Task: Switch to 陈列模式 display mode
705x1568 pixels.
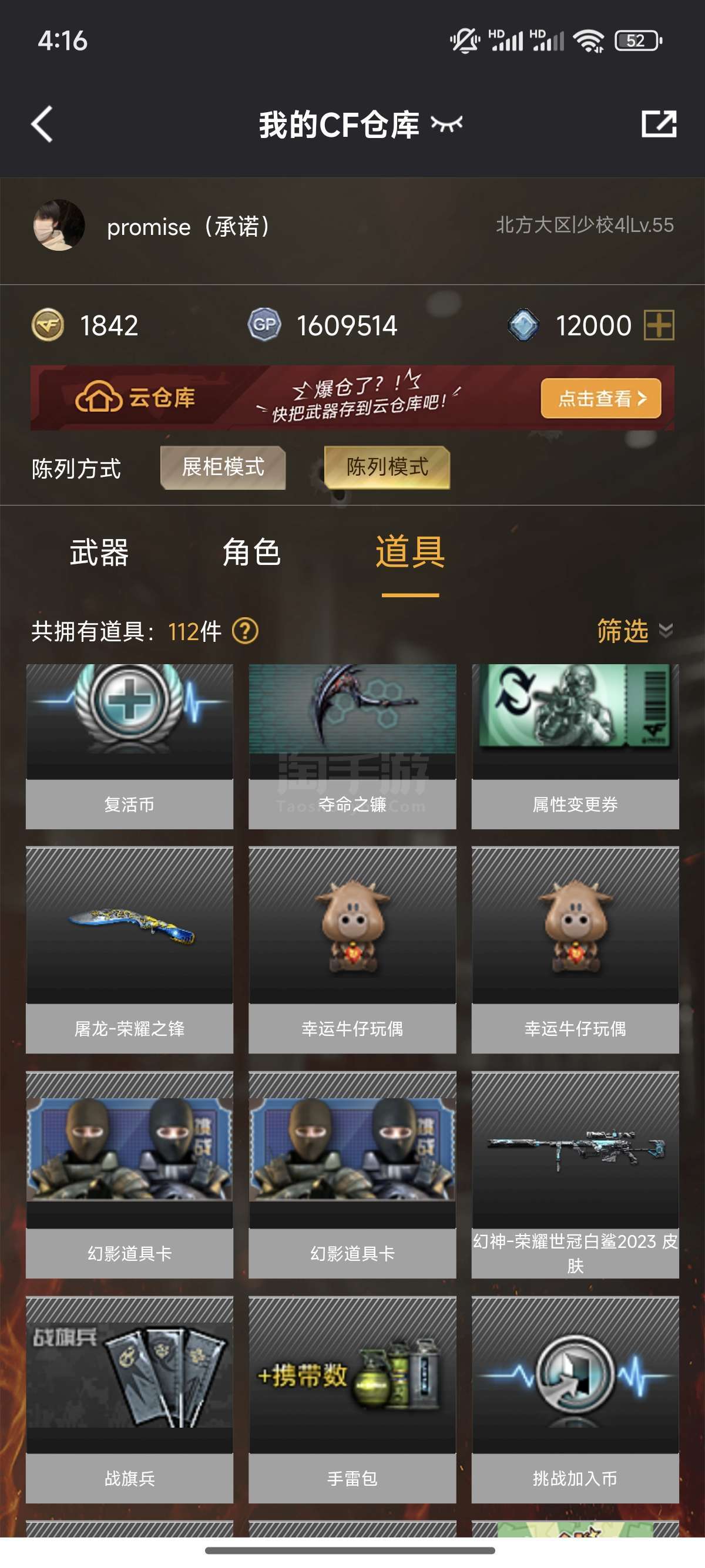Action: (x=387, y=467)
